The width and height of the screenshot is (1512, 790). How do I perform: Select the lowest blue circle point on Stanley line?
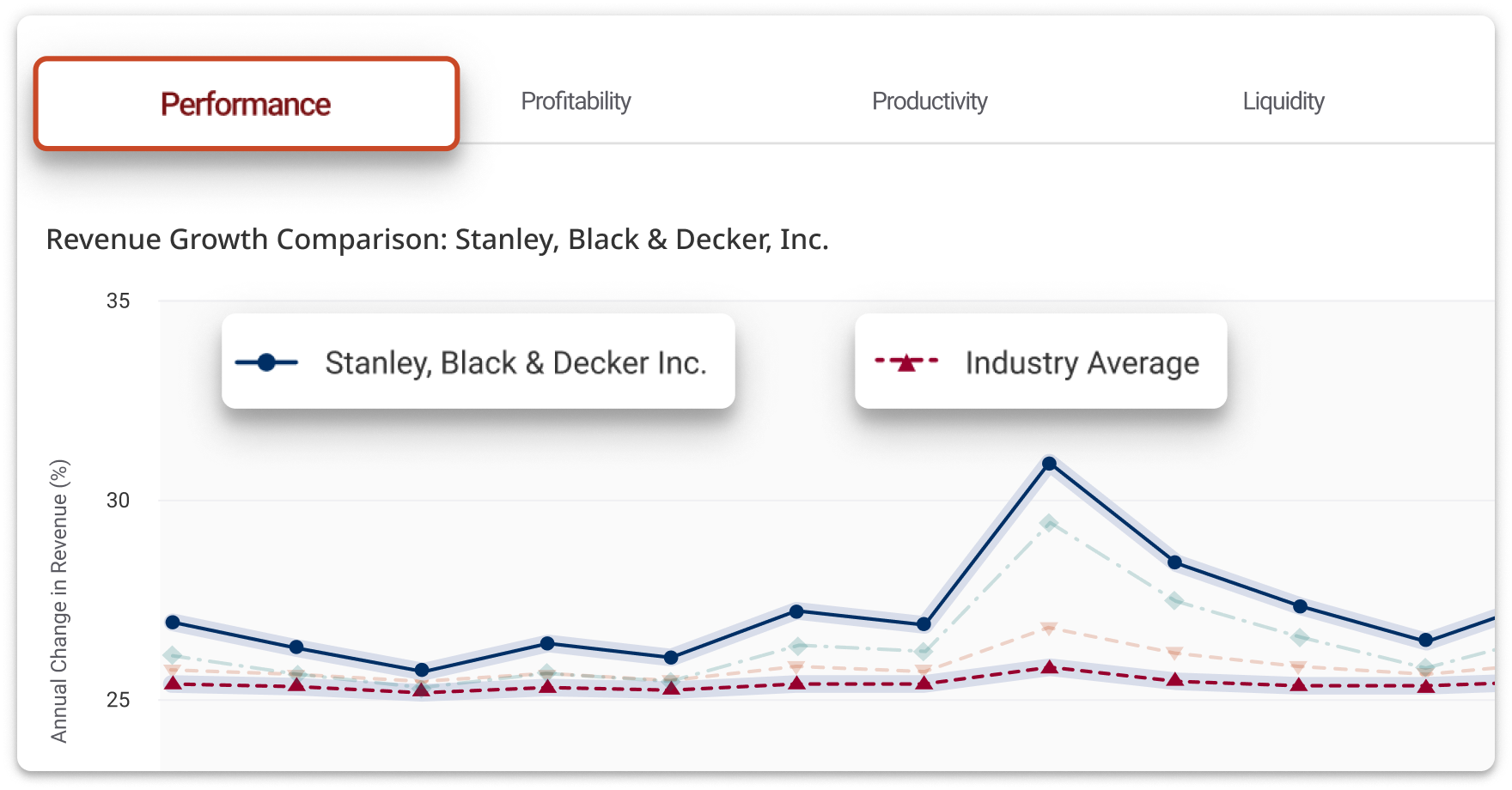coord(422,671)
